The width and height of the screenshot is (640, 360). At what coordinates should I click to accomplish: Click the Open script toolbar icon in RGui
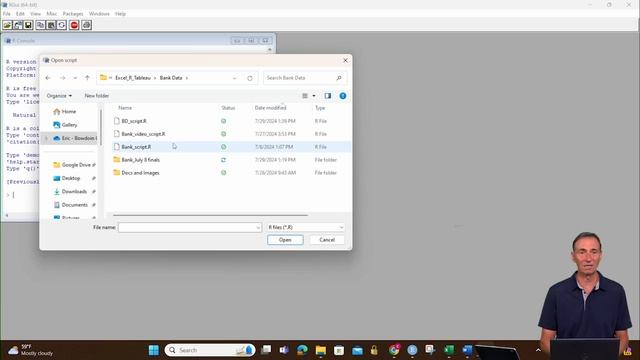click(x=7, y=25)
